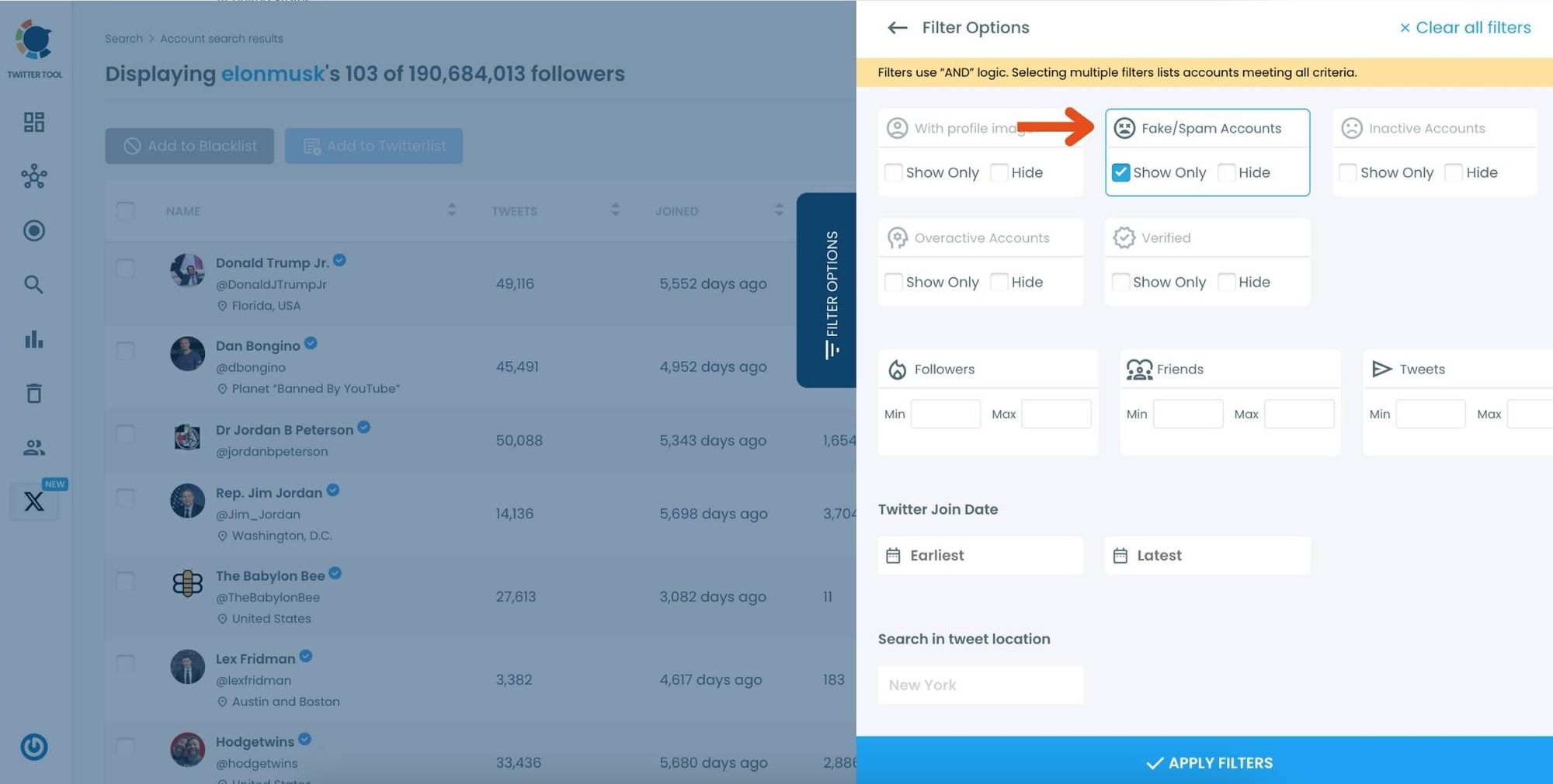Select the network connections sidebar icon
Viewport: 1553px width, 784px height.
tap(34, 176)
